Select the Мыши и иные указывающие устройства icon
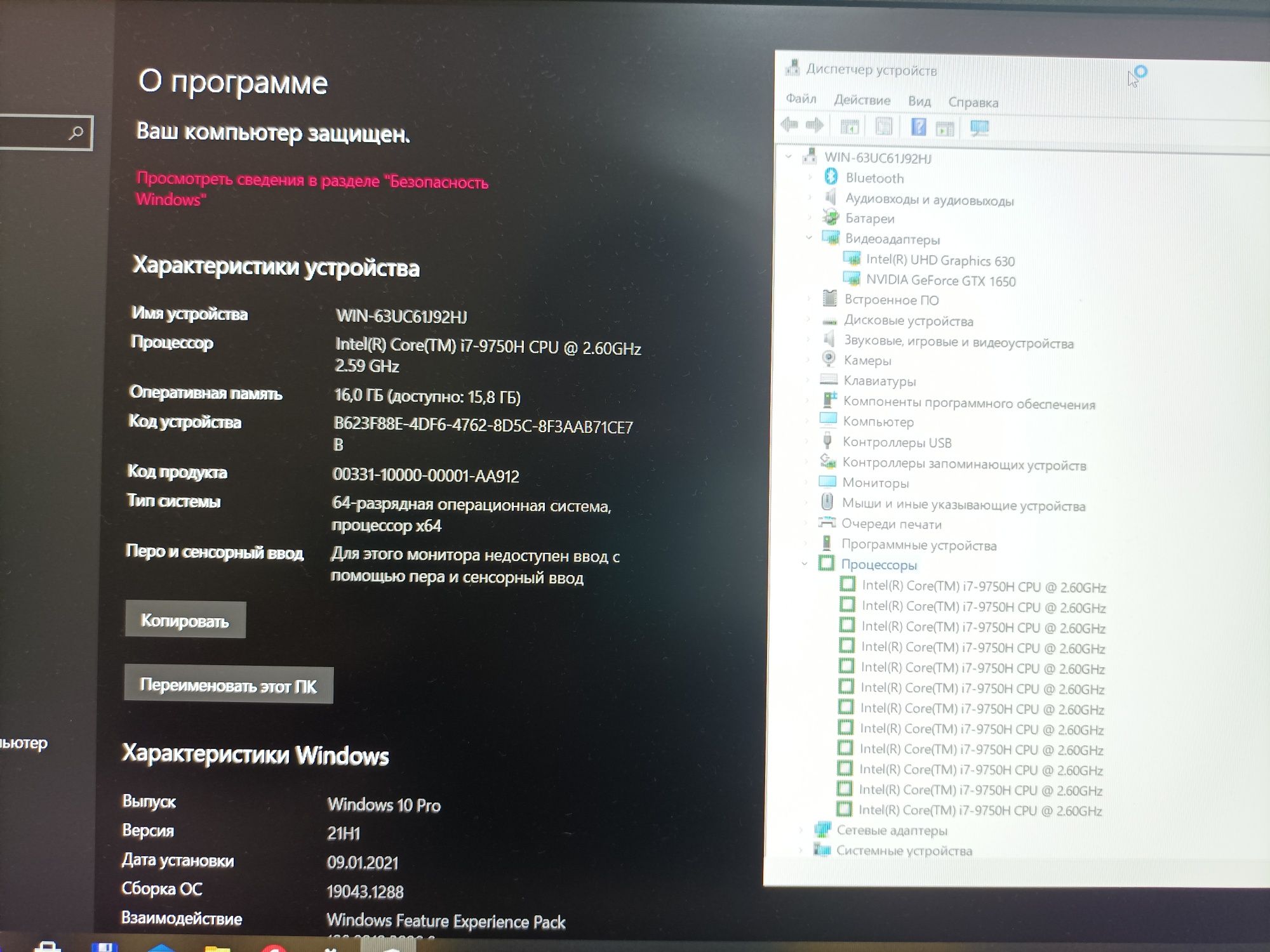This screenshot has width=1270, height=952. pyautogui.click(x=827, y=502)
